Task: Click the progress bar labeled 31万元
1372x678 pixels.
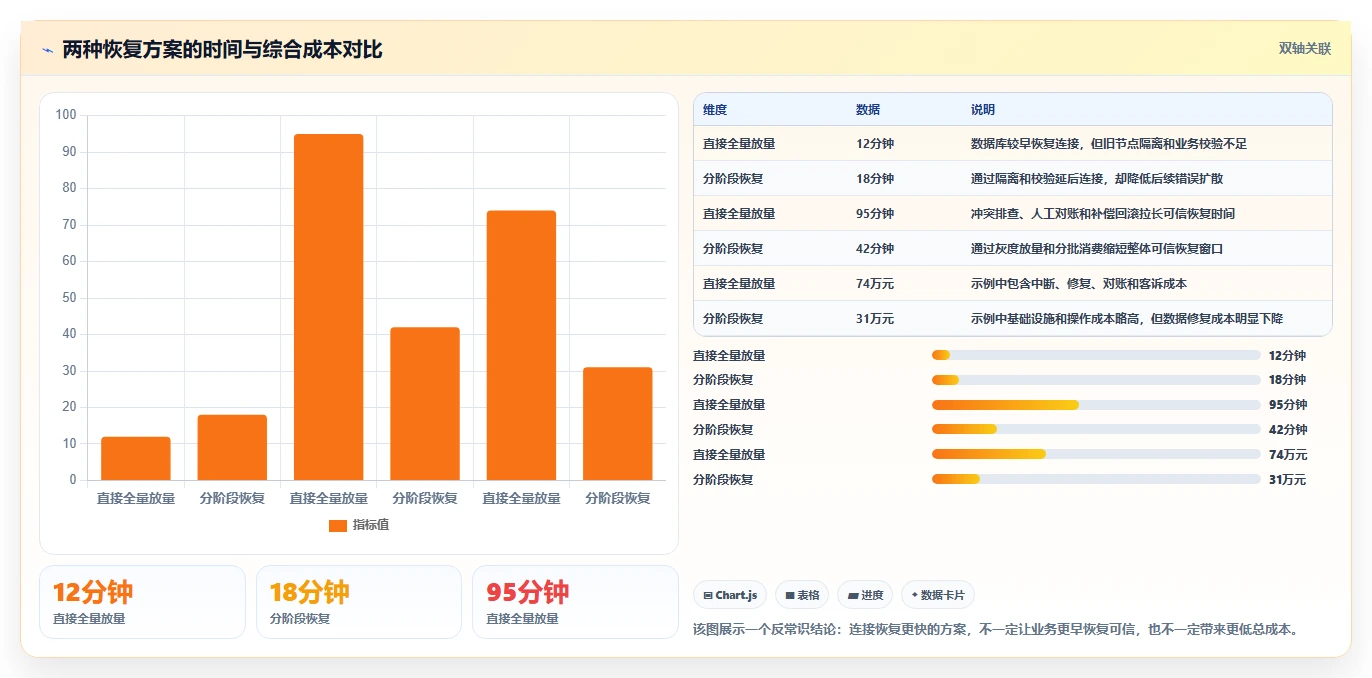Action: click(1096, 479)
